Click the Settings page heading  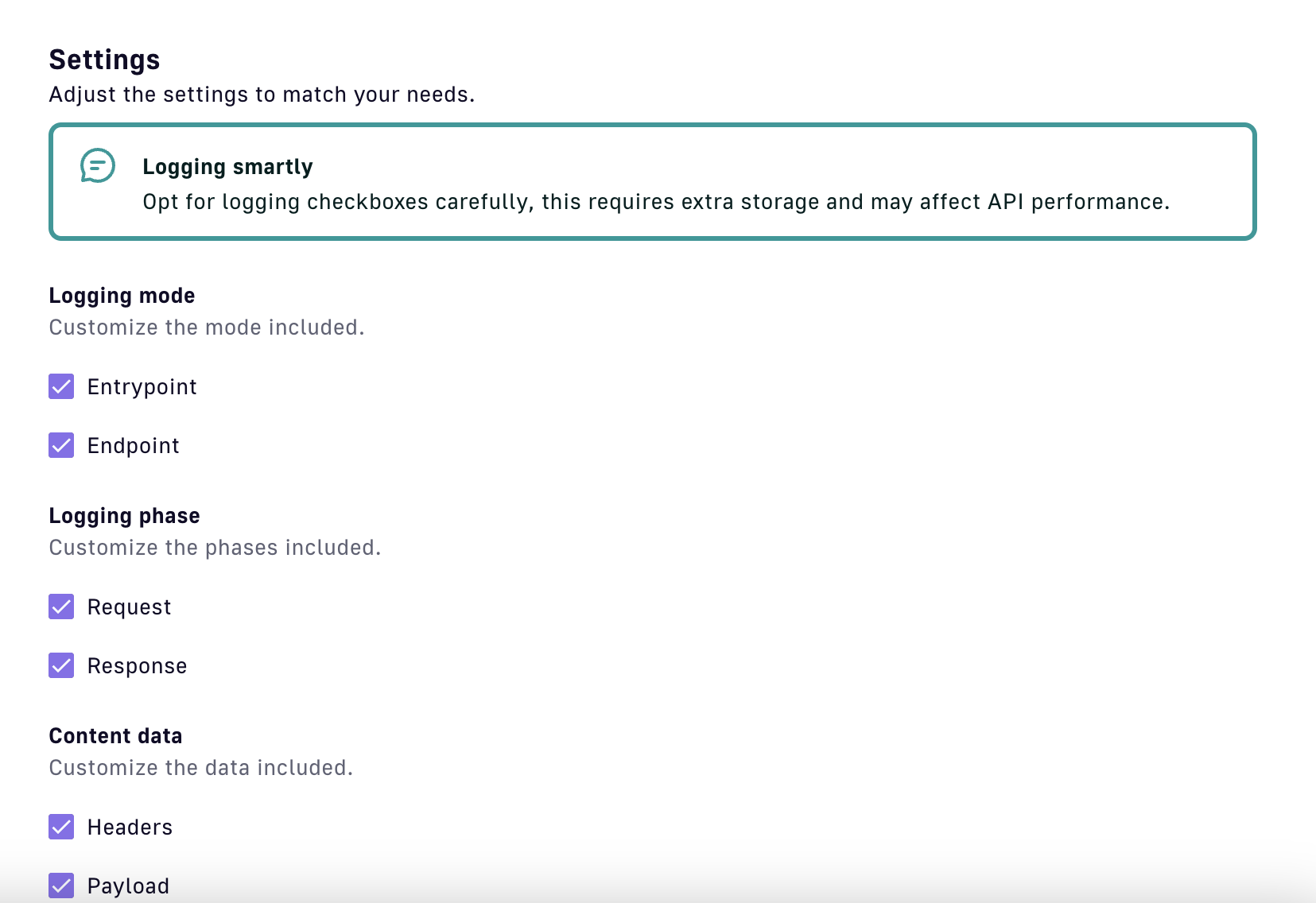point(104,60)
